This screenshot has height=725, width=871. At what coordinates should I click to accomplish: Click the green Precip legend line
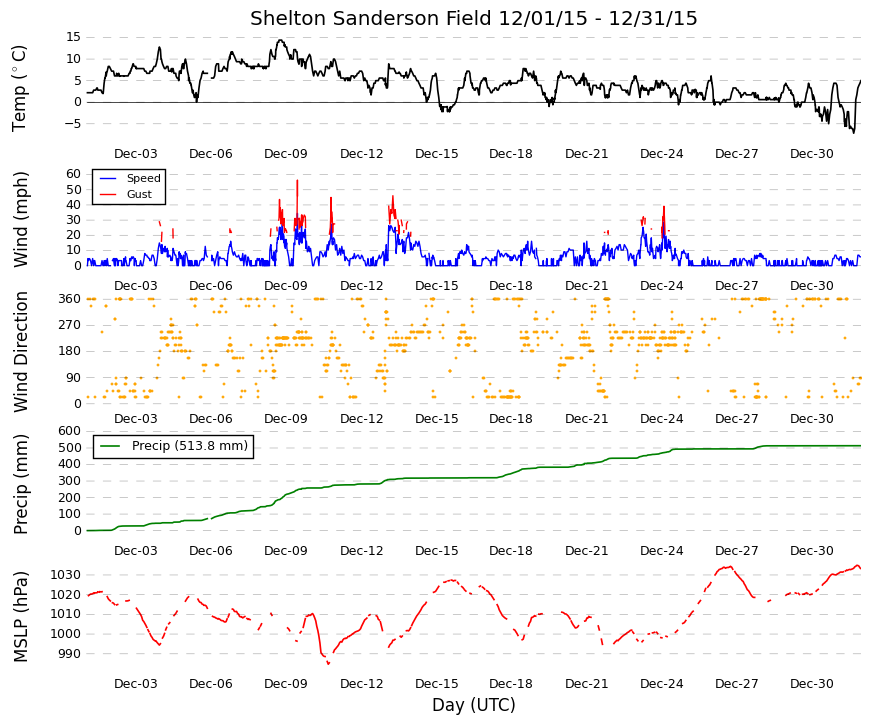coord(110,446)
